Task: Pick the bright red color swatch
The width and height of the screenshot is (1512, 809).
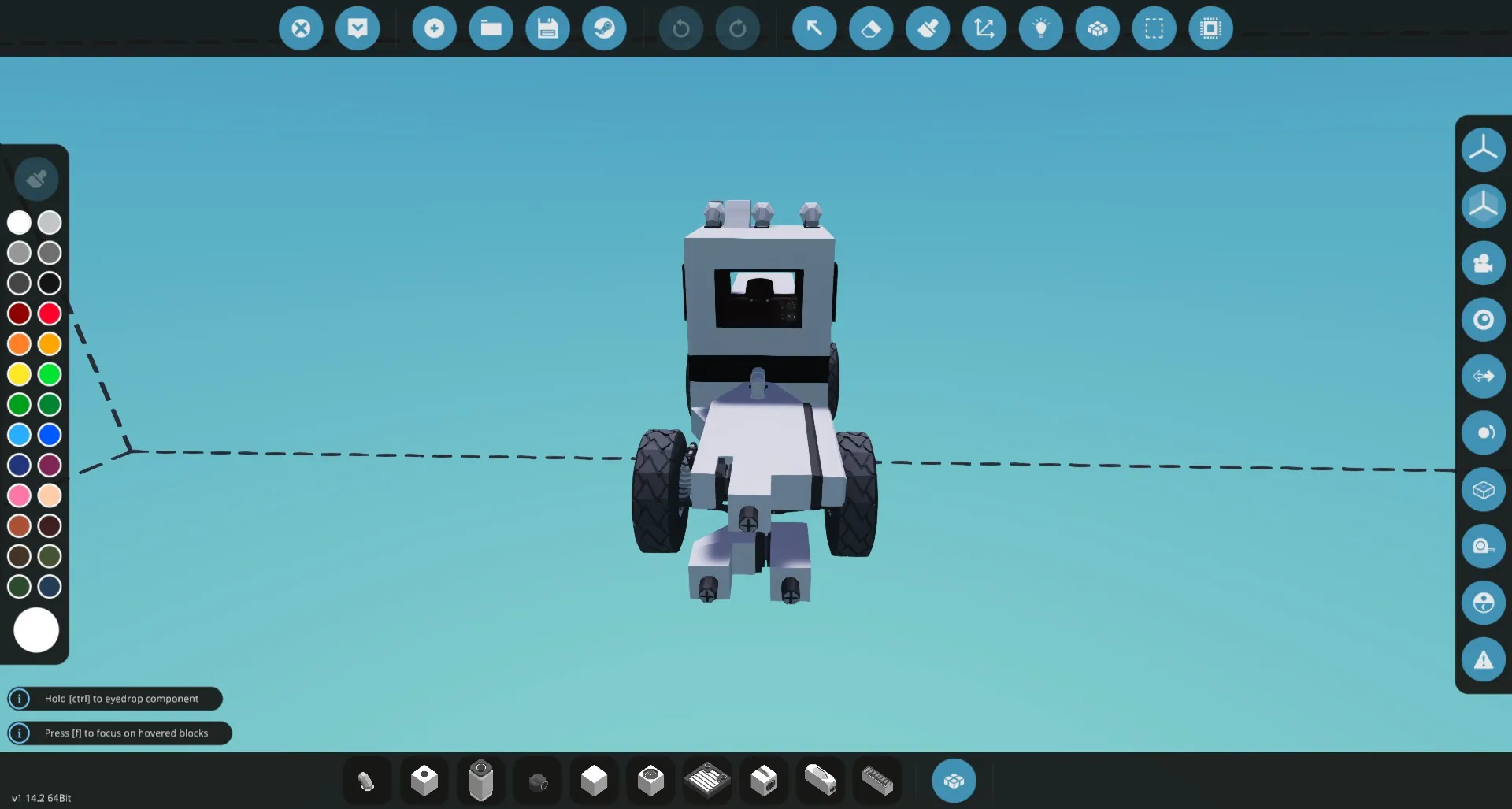Action: tap(50, 314)
